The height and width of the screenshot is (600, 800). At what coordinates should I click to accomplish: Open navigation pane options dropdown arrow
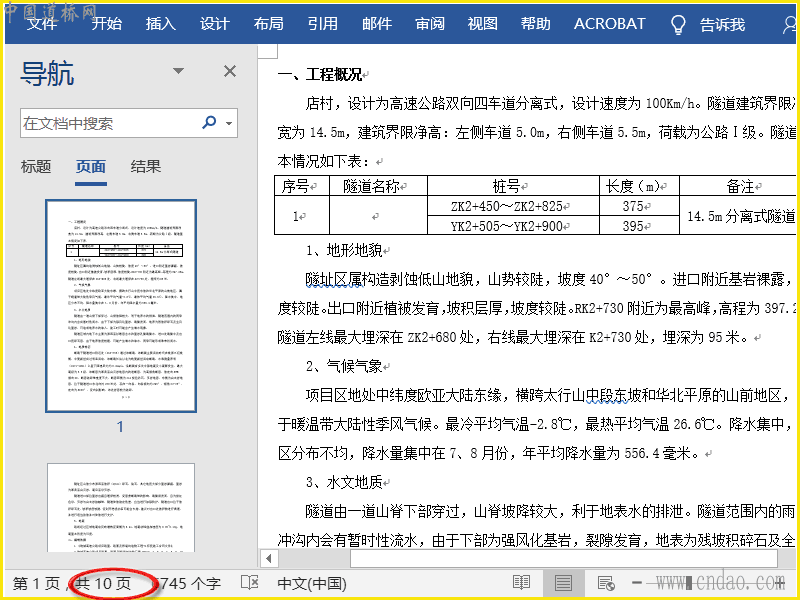coord(179,71)
